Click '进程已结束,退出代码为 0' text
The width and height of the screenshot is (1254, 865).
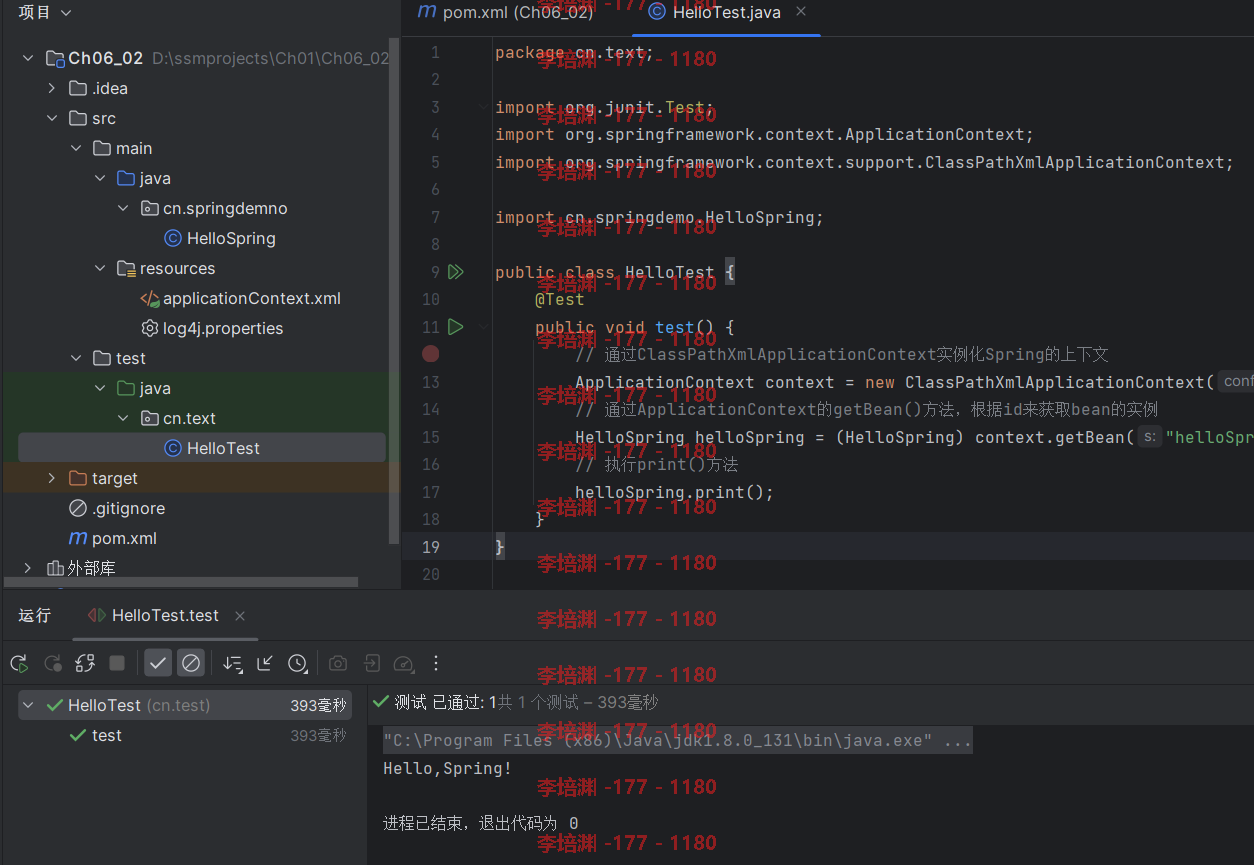tap(480, 823)
